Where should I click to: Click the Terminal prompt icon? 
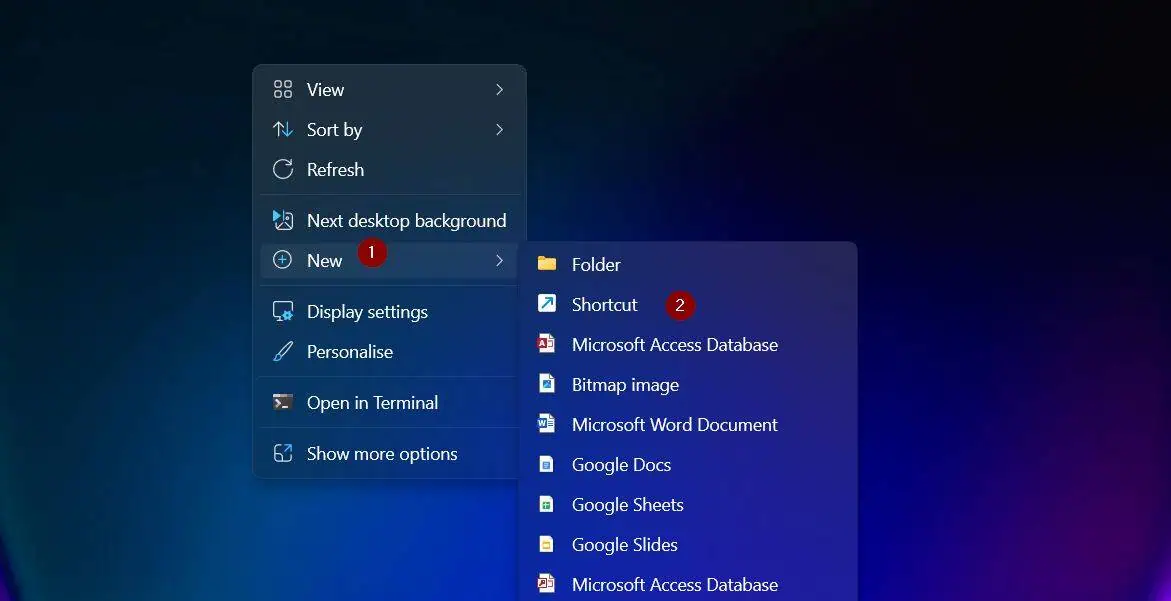point(282,402)
